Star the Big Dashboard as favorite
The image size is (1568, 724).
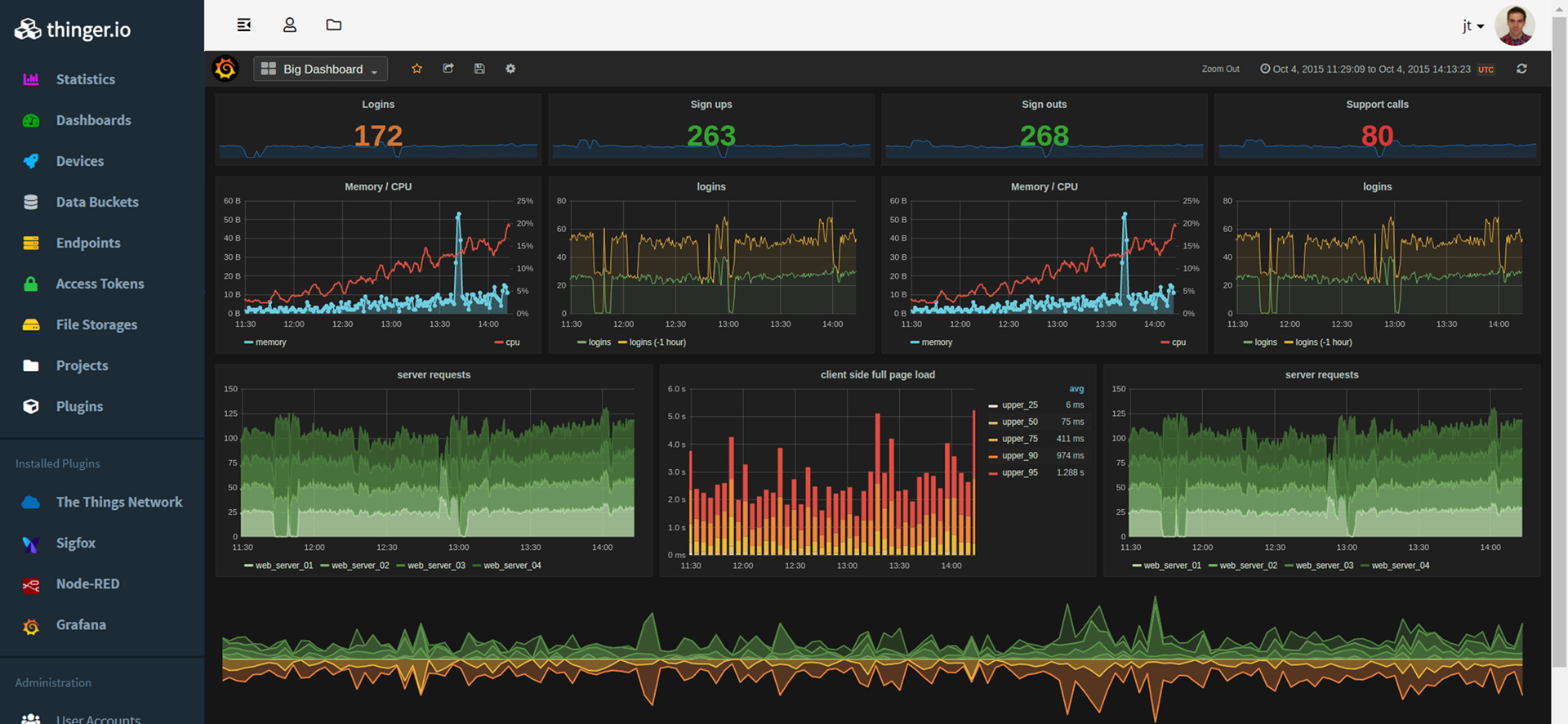[416, 69]
